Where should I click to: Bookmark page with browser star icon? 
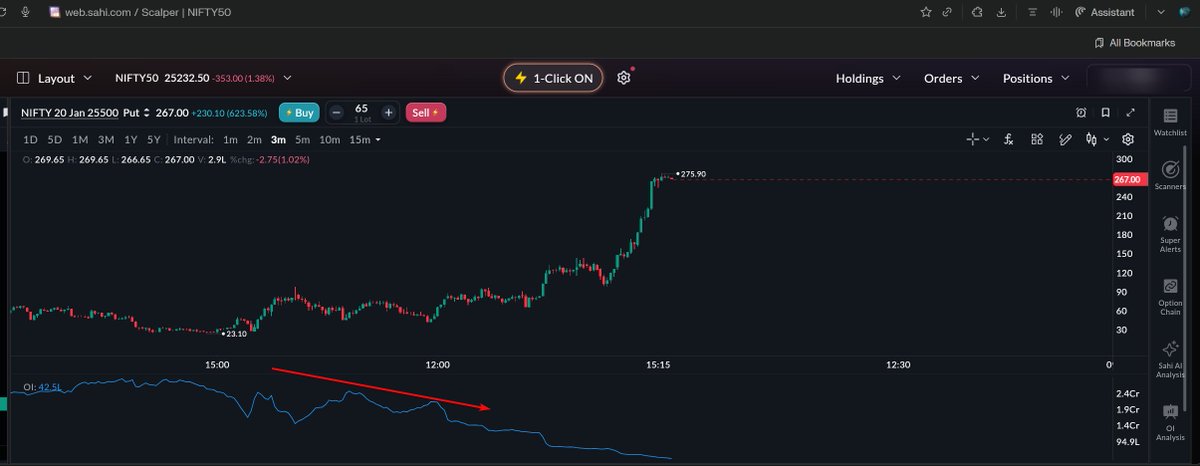pos(926,12)
